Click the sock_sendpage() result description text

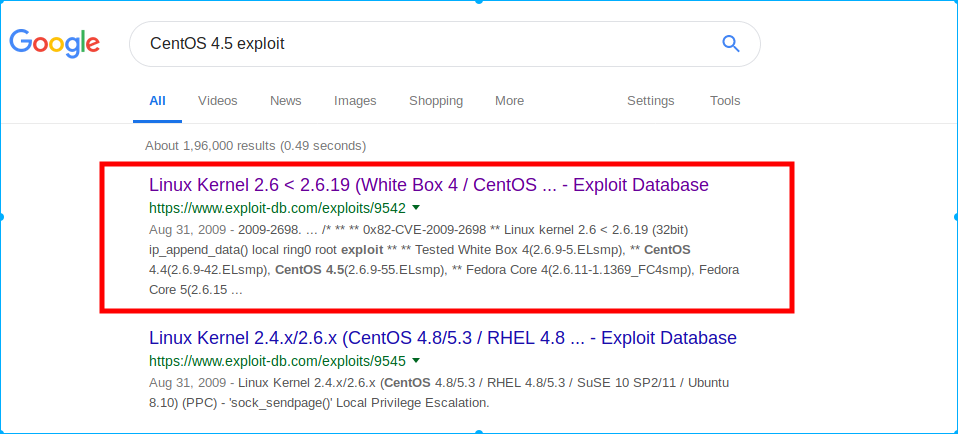click(439, 393)
